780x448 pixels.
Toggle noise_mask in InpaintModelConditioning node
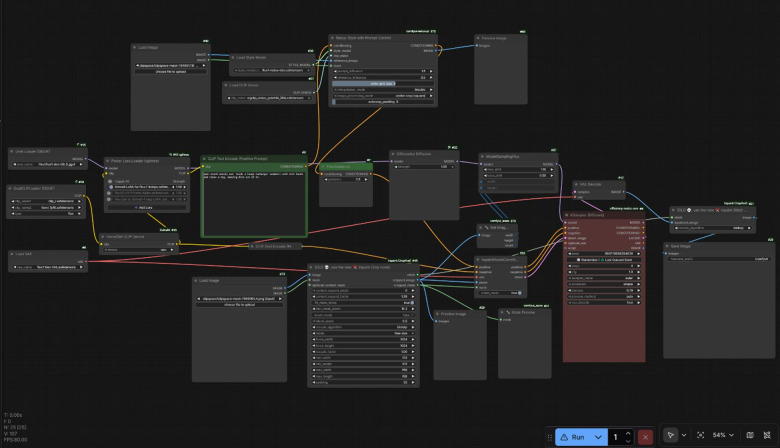pos(501,293)
